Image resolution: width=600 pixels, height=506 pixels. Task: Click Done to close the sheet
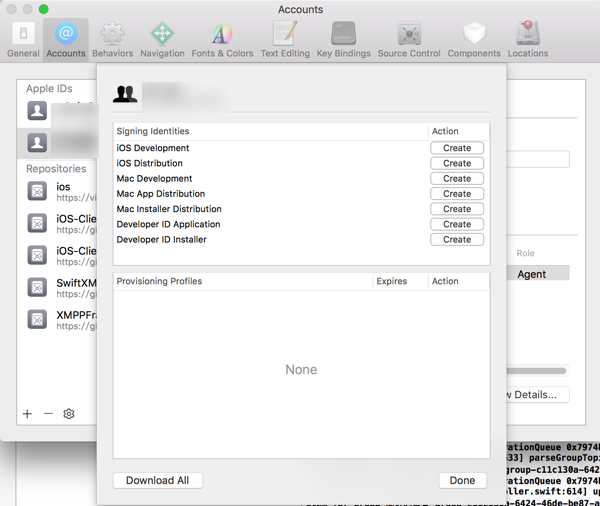[x=462, y=480]
